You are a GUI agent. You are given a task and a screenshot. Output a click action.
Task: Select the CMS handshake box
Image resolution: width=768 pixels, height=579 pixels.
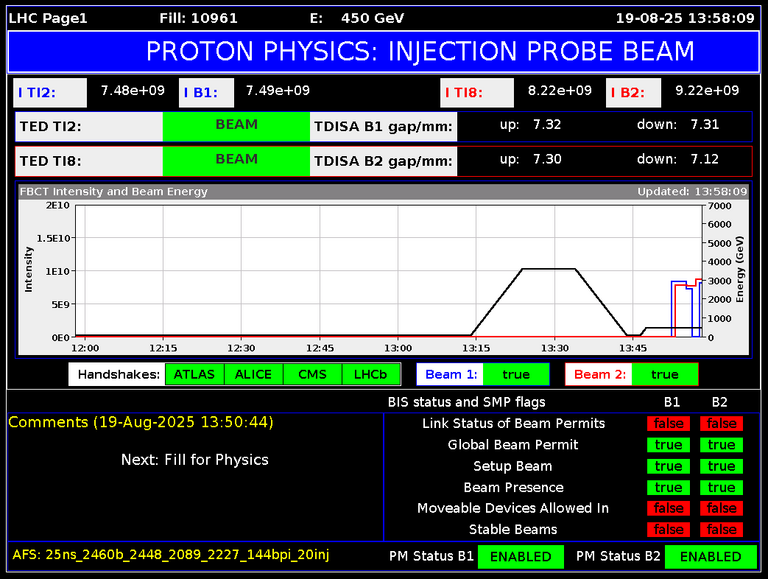312,374
